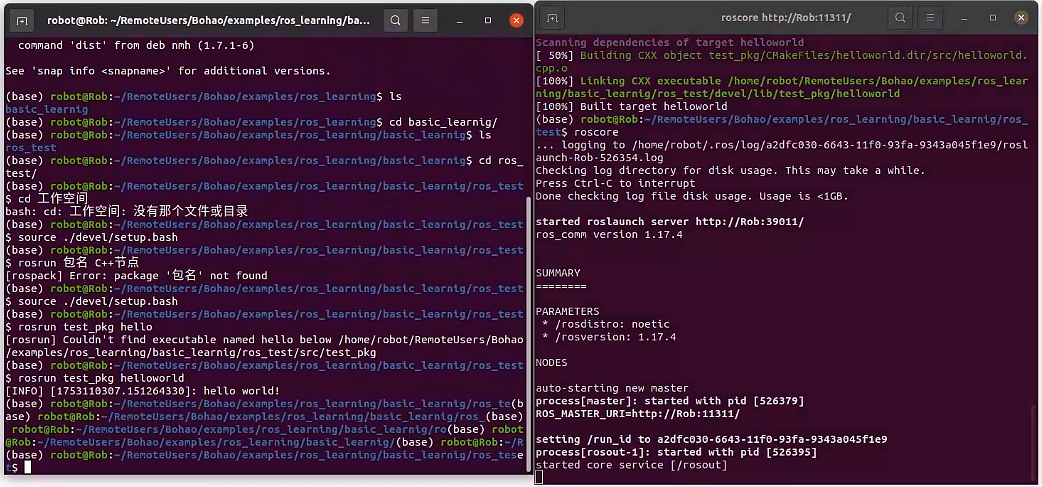
Task: Maximize the roscore terminal window
Action: click(x=993, y=18)
